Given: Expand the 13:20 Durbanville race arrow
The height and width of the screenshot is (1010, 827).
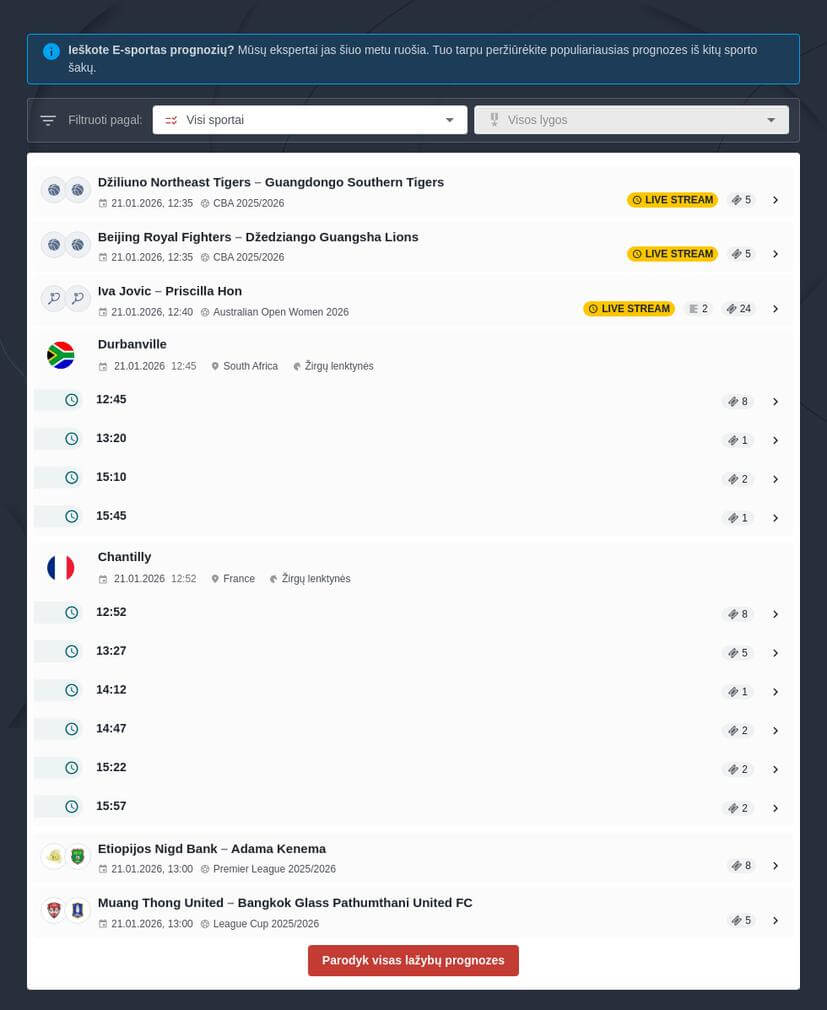Looking at the screenshot, I should click(775, 441).
